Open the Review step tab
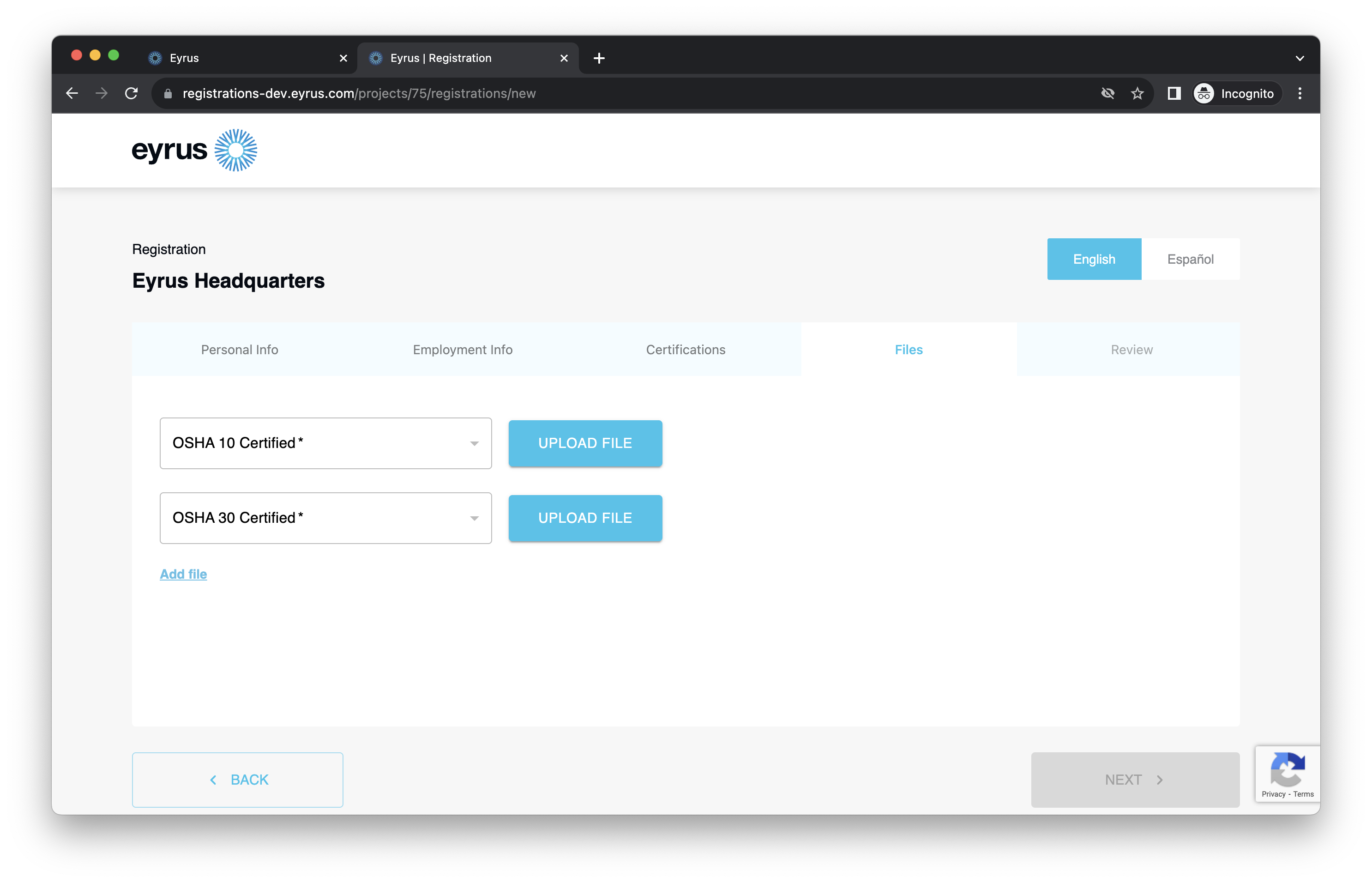 [1131, 349]
